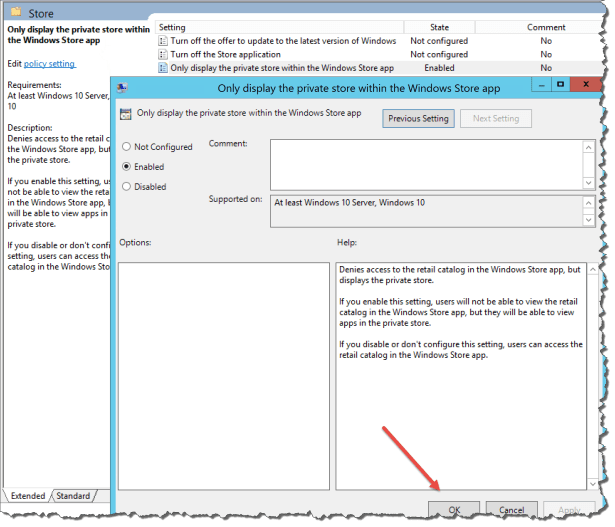Switch to the Standard tab

(x=73, y=496)
